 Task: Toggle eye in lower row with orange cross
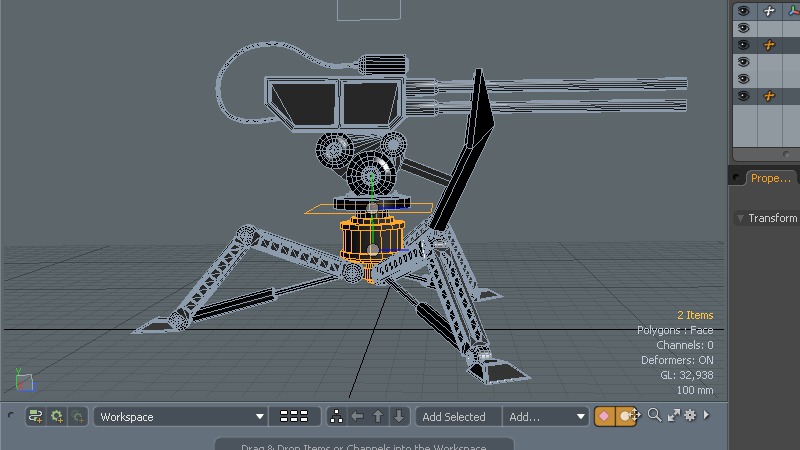(744, 96)
